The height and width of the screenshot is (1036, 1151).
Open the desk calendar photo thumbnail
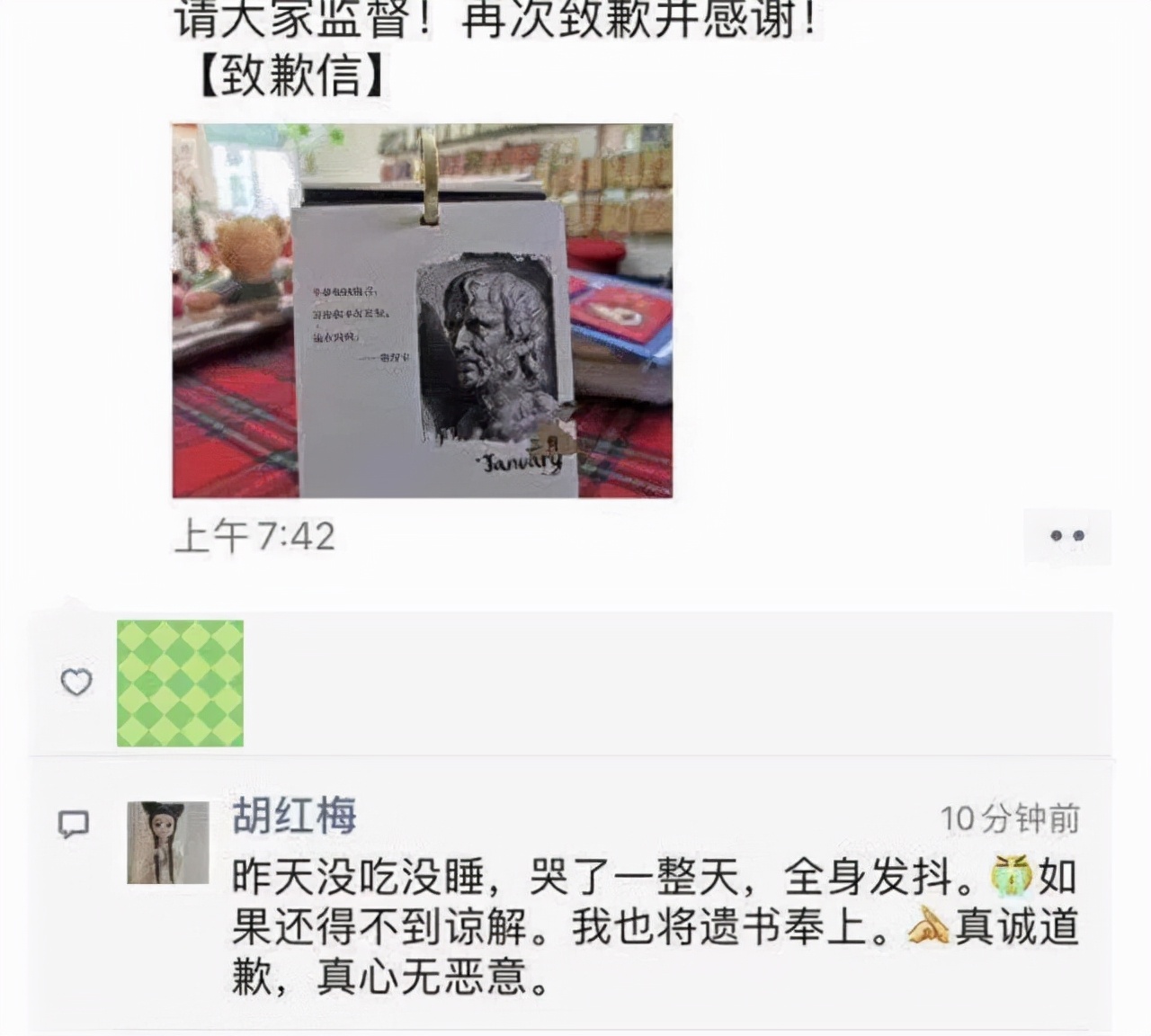click(423, 310)
